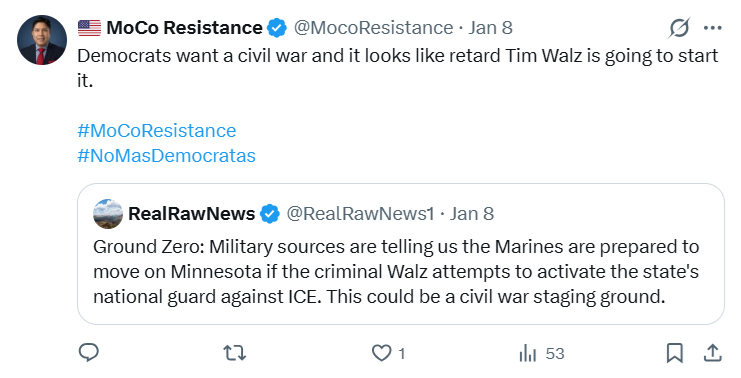Click RealRawNews display name in quote
This screenshot has height=378, width=741.
[191, 214]
